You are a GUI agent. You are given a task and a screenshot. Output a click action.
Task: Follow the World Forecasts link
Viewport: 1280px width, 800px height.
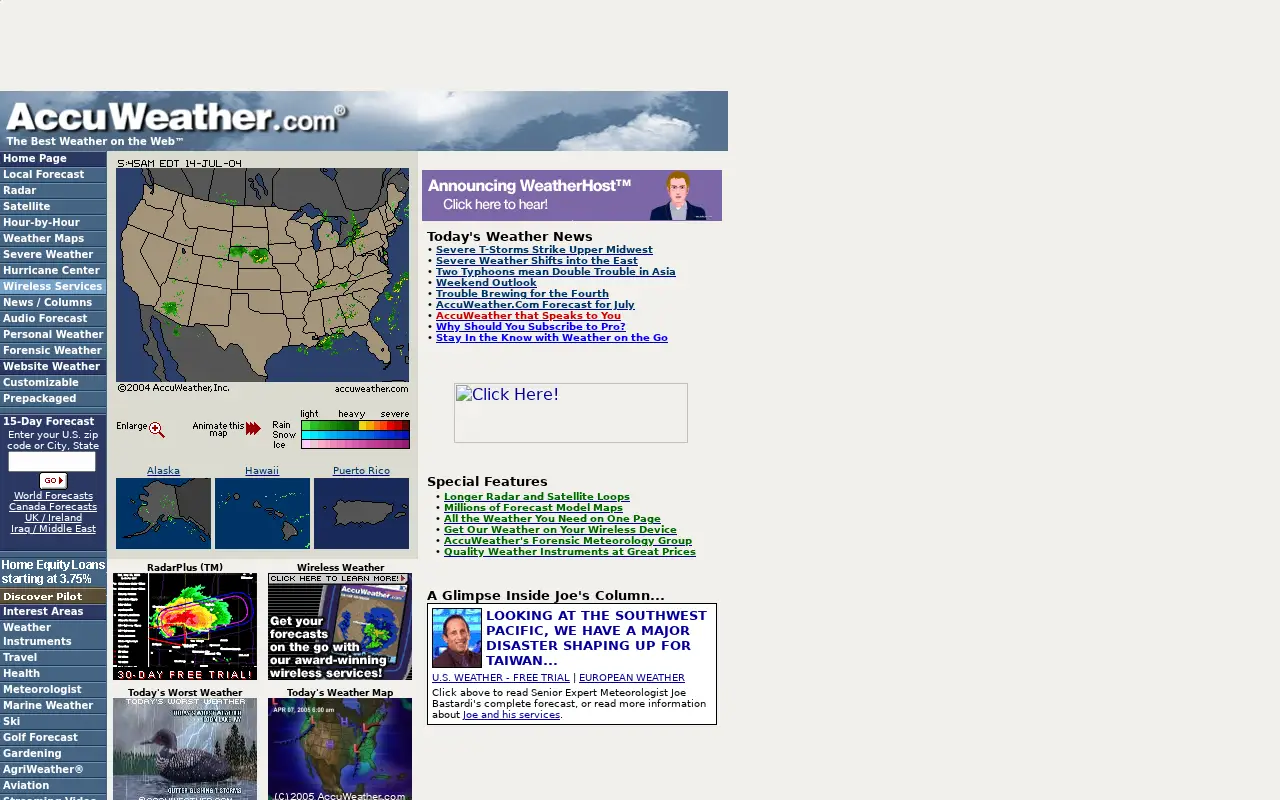[53, 496]
